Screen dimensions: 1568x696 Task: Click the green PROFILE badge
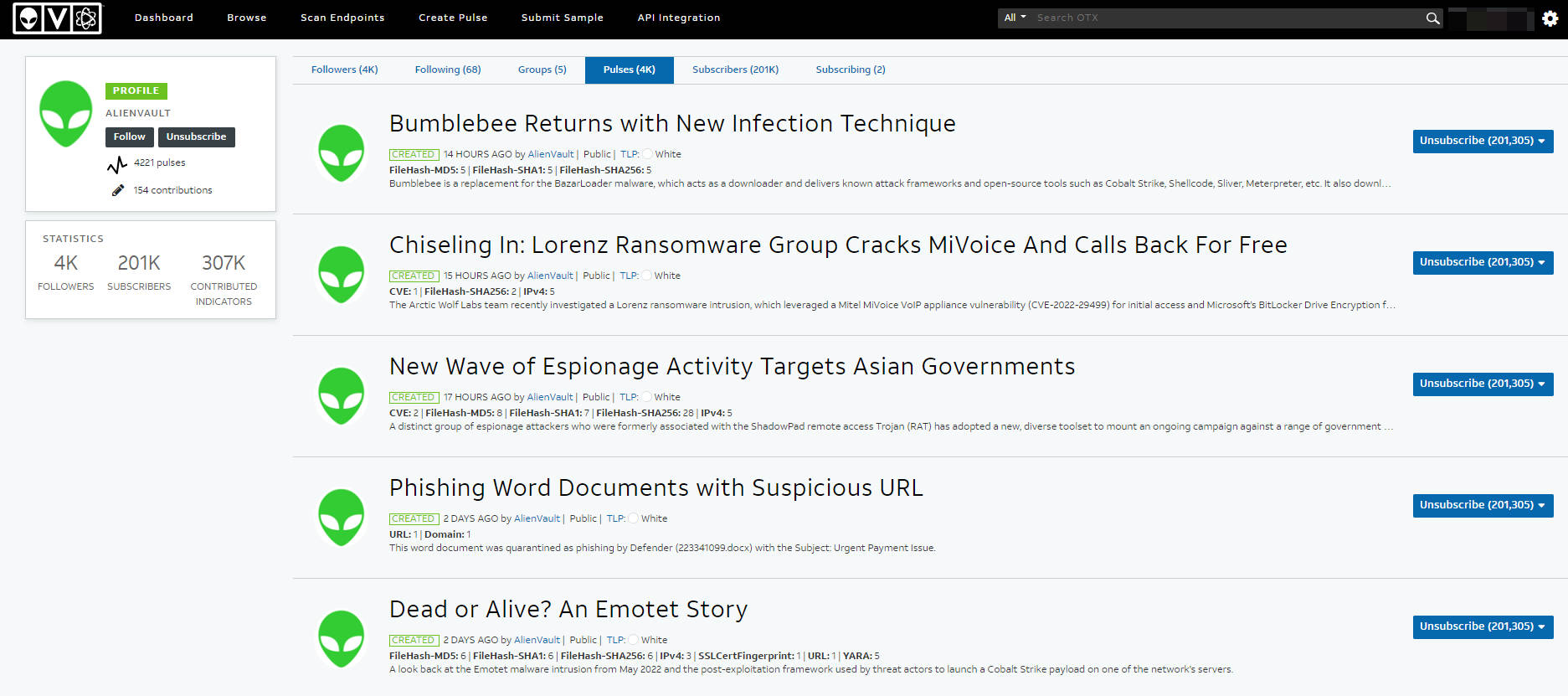136,90
